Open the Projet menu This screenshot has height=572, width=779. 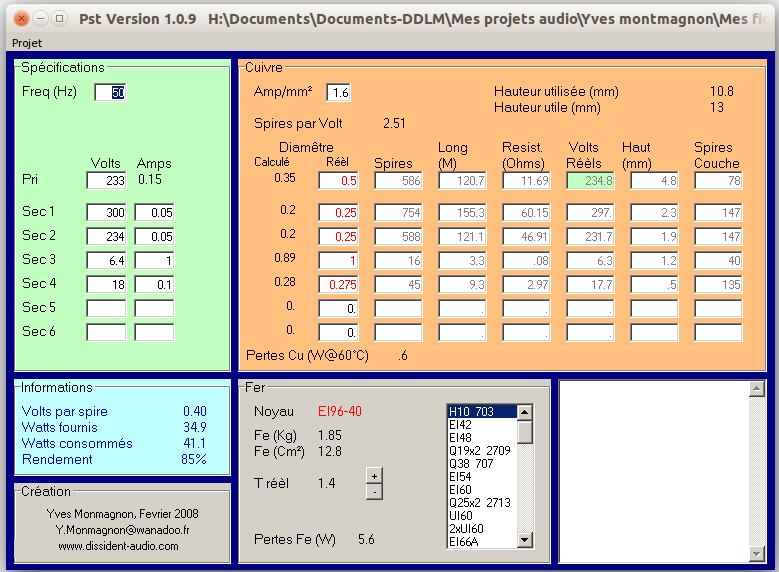point(27,43)
